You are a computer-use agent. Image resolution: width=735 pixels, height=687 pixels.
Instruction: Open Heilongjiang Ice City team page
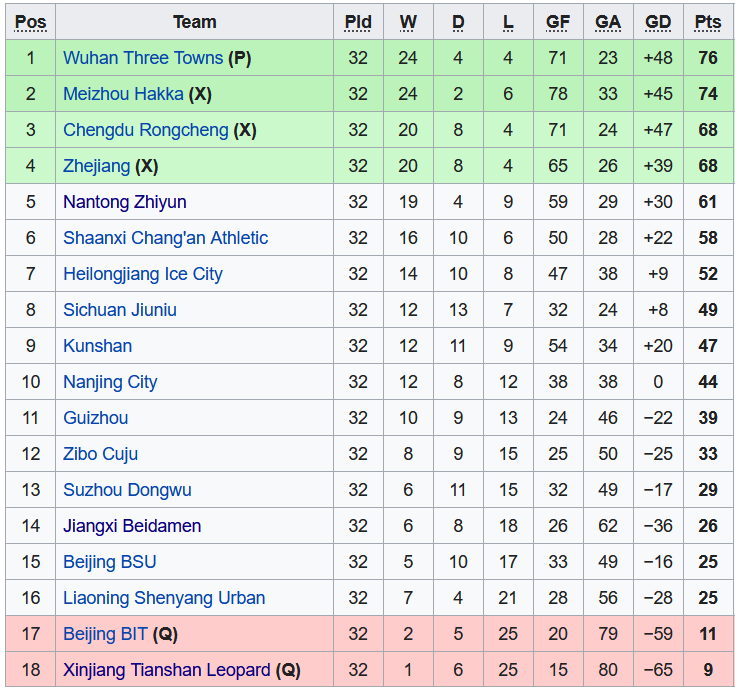click(142, 274)
